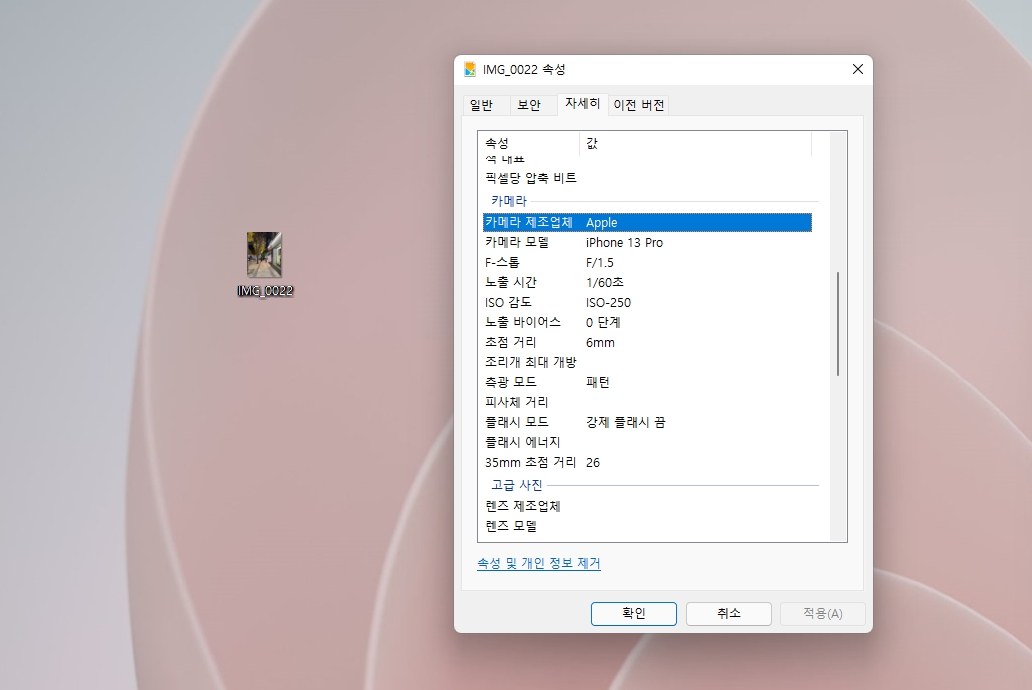
Task: Confirm changes with the 확인 button
Action: (x=633, y=613)
